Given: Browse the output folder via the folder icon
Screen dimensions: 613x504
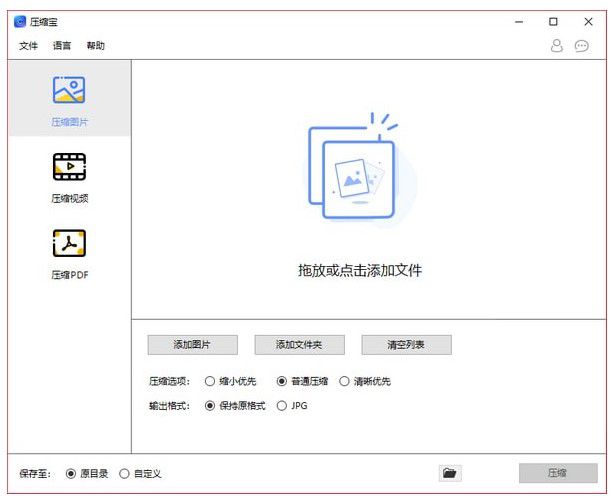Looking at the screenshot, I should point(450,473).
